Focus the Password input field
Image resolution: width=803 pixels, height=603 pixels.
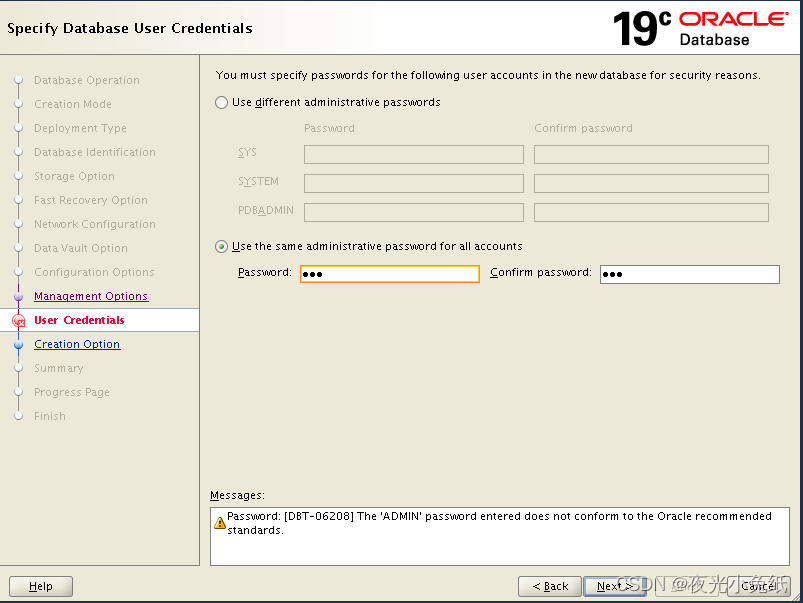[390, 274]
